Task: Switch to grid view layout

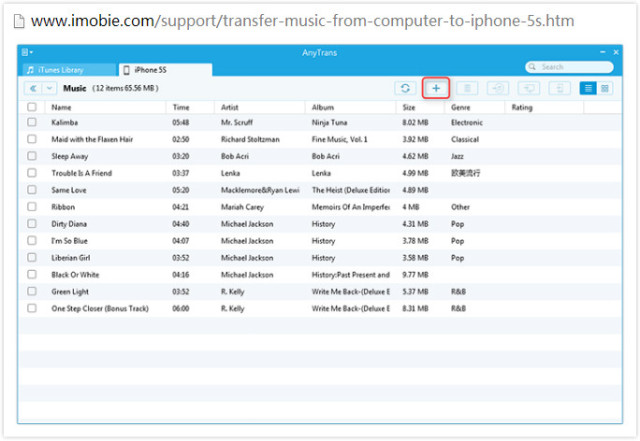Action: click(x=604, y=88)
